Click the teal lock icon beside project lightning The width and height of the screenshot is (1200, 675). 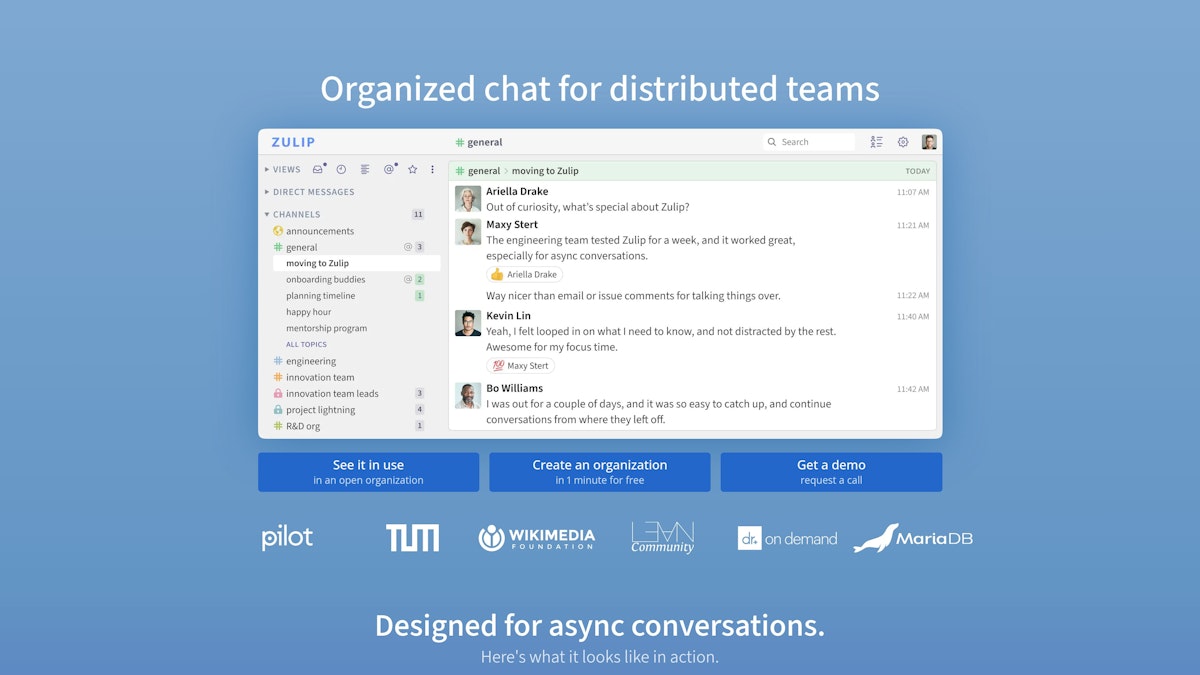tap(278, 410)
